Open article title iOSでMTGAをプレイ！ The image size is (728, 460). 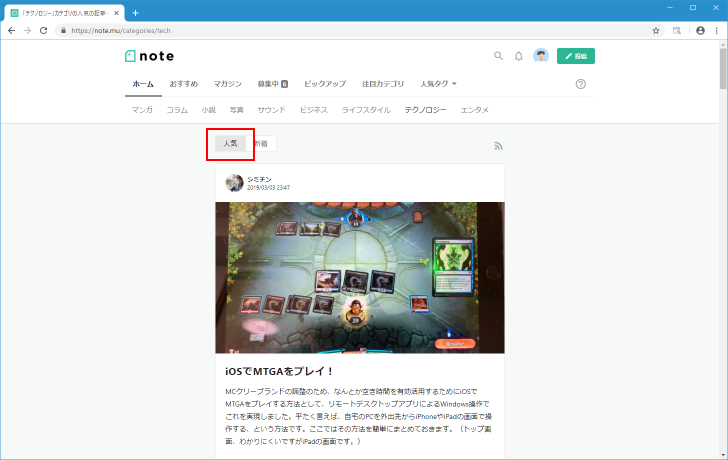pos(280,371)
